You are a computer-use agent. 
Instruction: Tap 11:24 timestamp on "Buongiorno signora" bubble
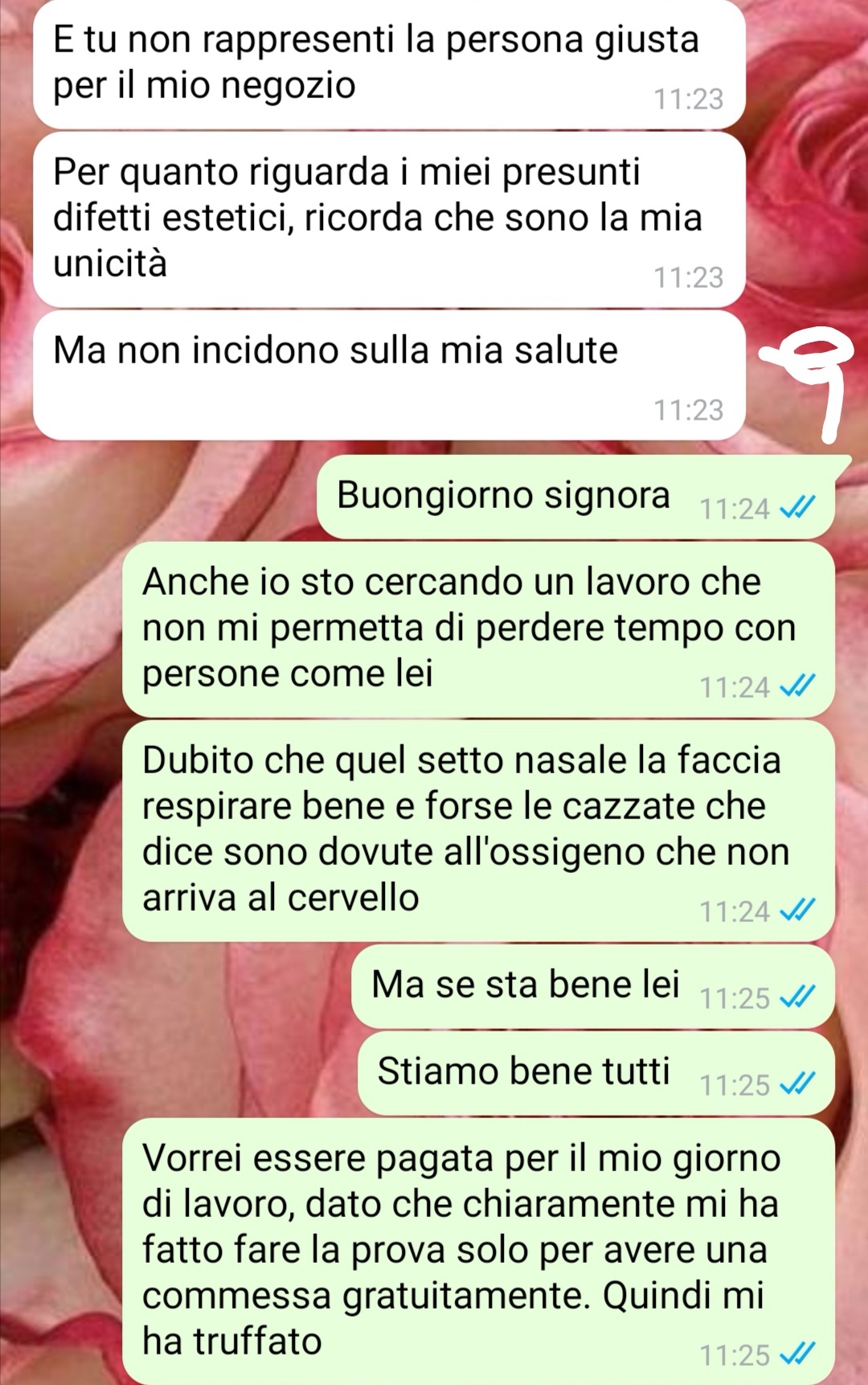tap(735, 509)
